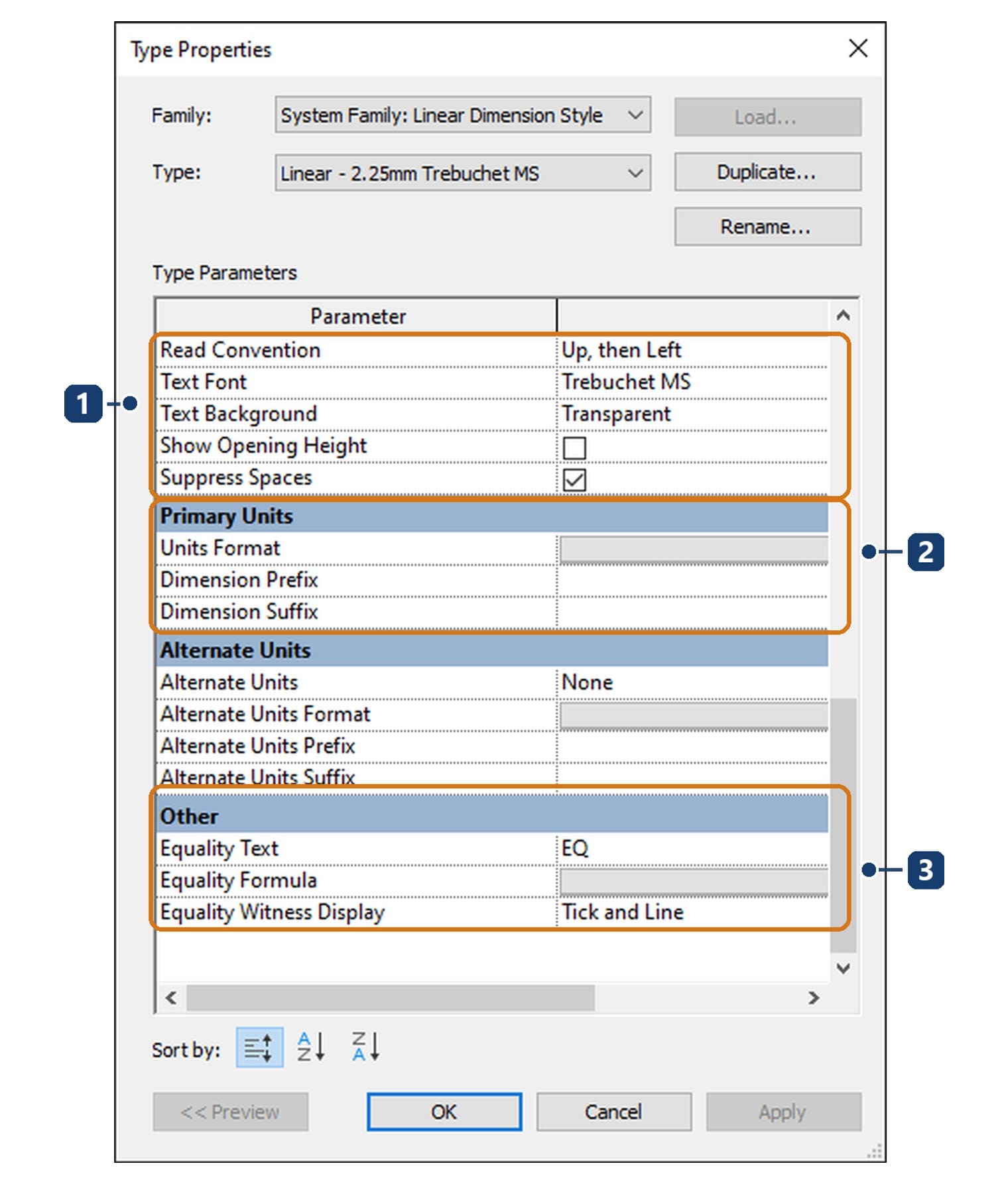Select the 'Units Format' parameter name
Image resolution: width=1008 pixels, height=1184 pixels.
[220, 548]
